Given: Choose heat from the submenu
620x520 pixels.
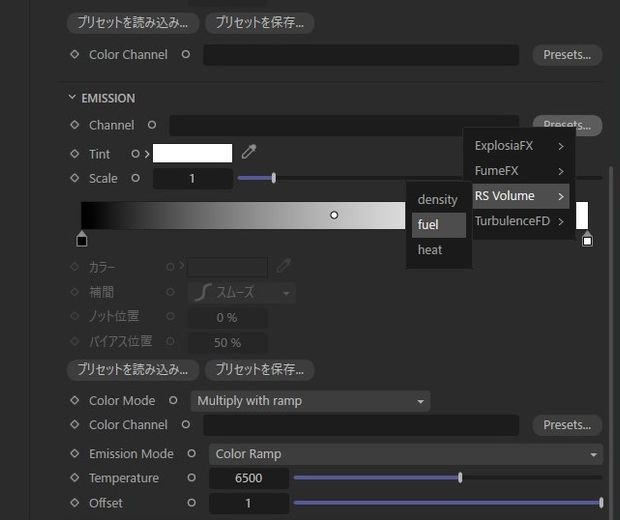Looking at the screenshot, I should pyautogui.click(x=439, y=250).
